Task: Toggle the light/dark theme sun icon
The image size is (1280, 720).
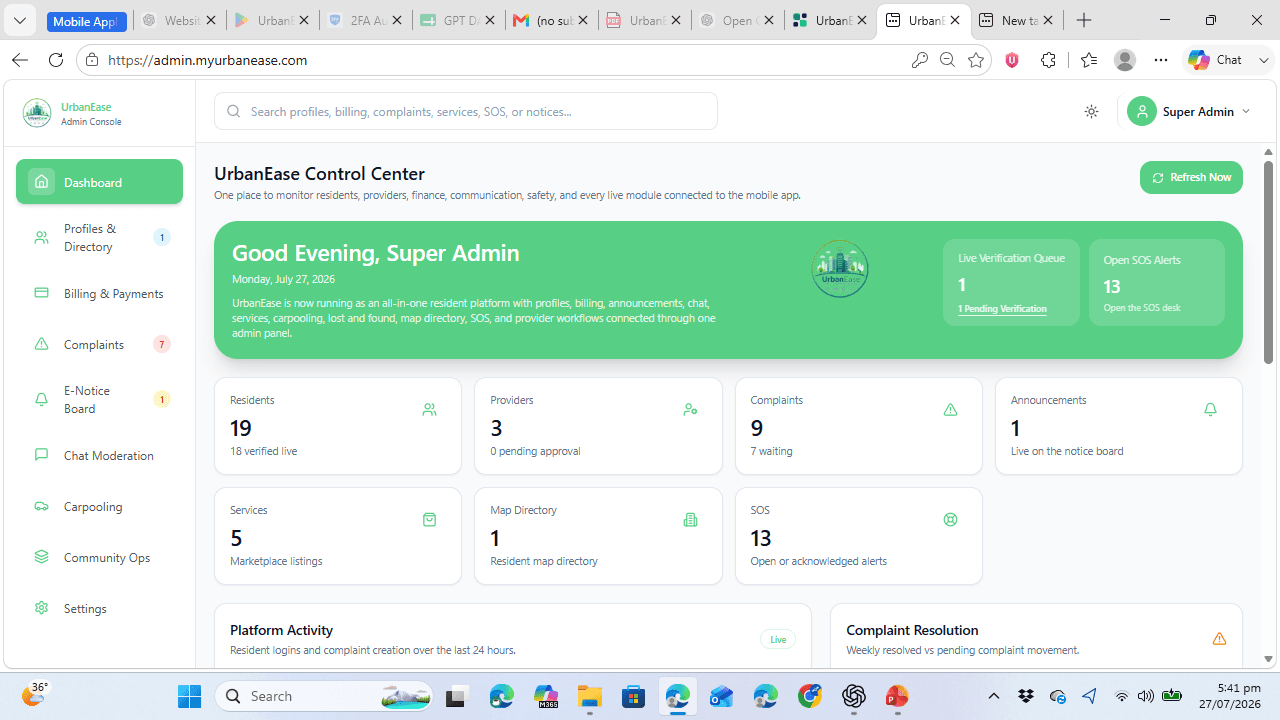Action: point(1091,112)
